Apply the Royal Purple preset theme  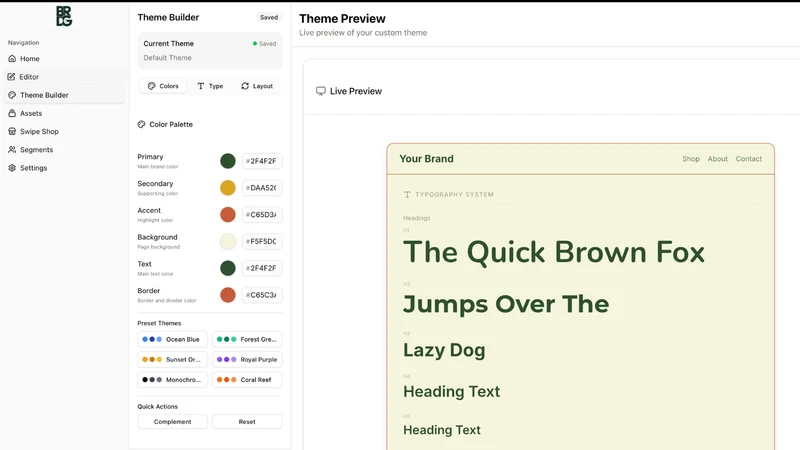pos(247,359)
